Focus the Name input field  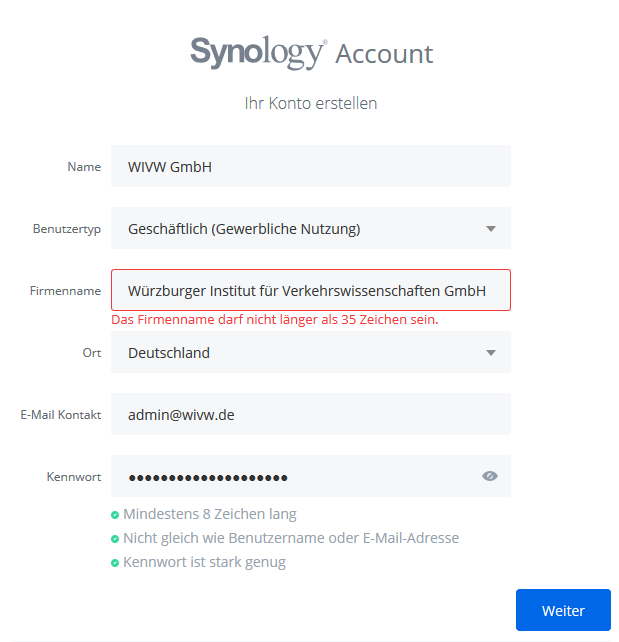(x=310, y=167)
